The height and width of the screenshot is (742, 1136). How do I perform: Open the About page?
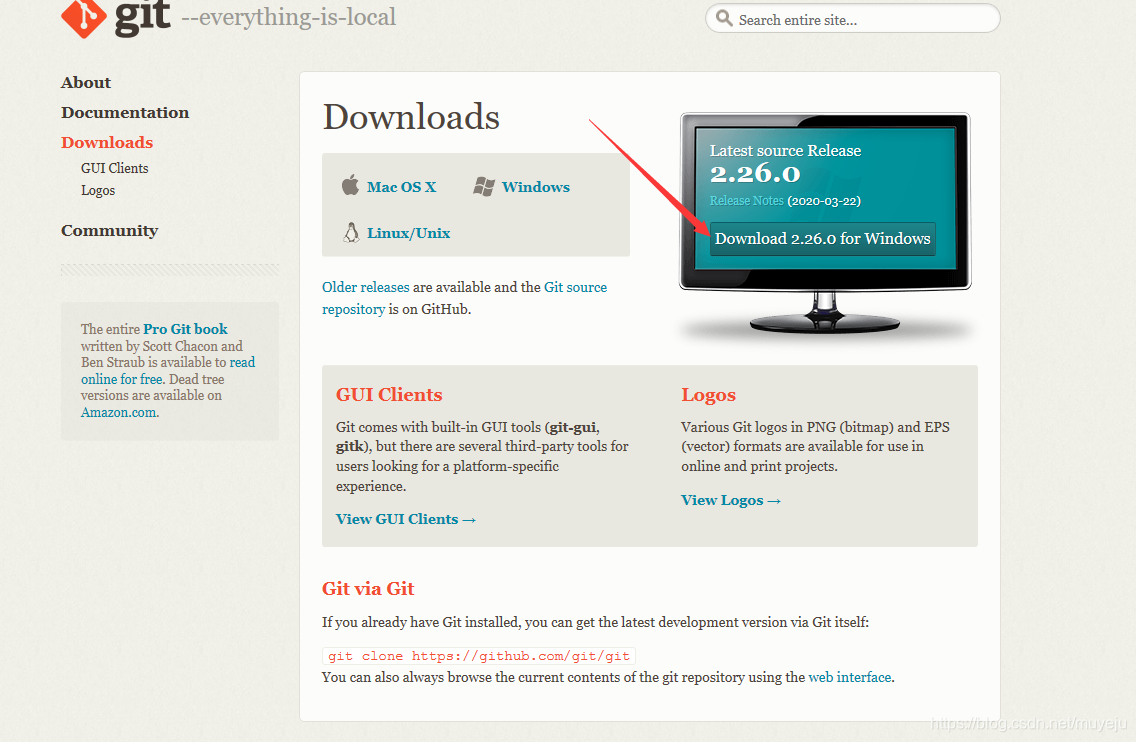coord(86,83)
